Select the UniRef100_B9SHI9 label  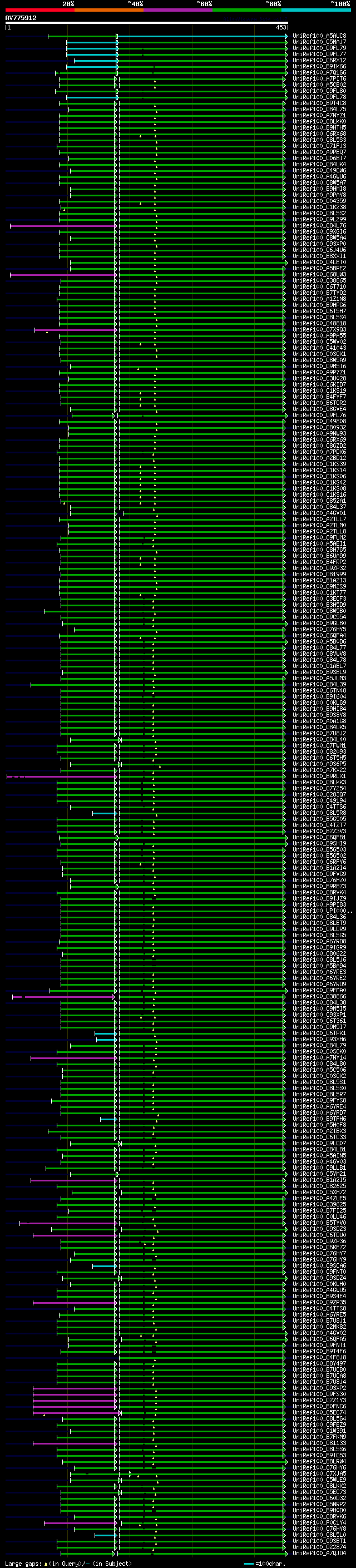319,844
